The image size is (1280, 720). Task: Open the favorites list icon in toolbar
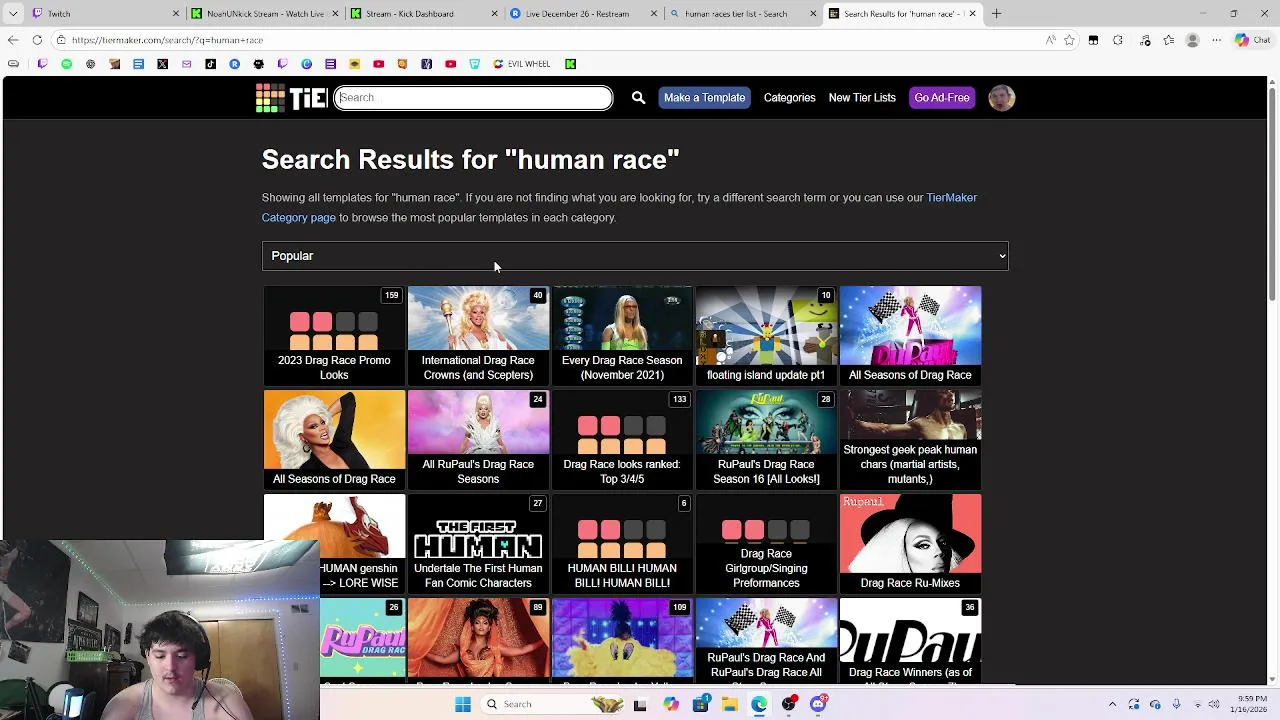1169,40
